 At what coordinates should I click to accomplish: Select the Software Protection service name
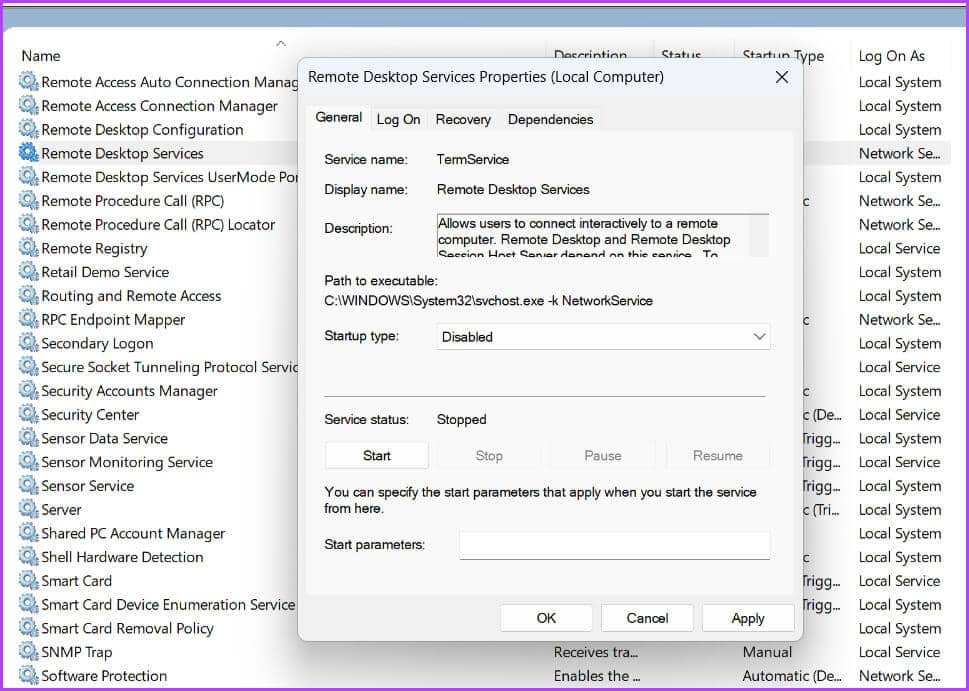tap(104, 676)
